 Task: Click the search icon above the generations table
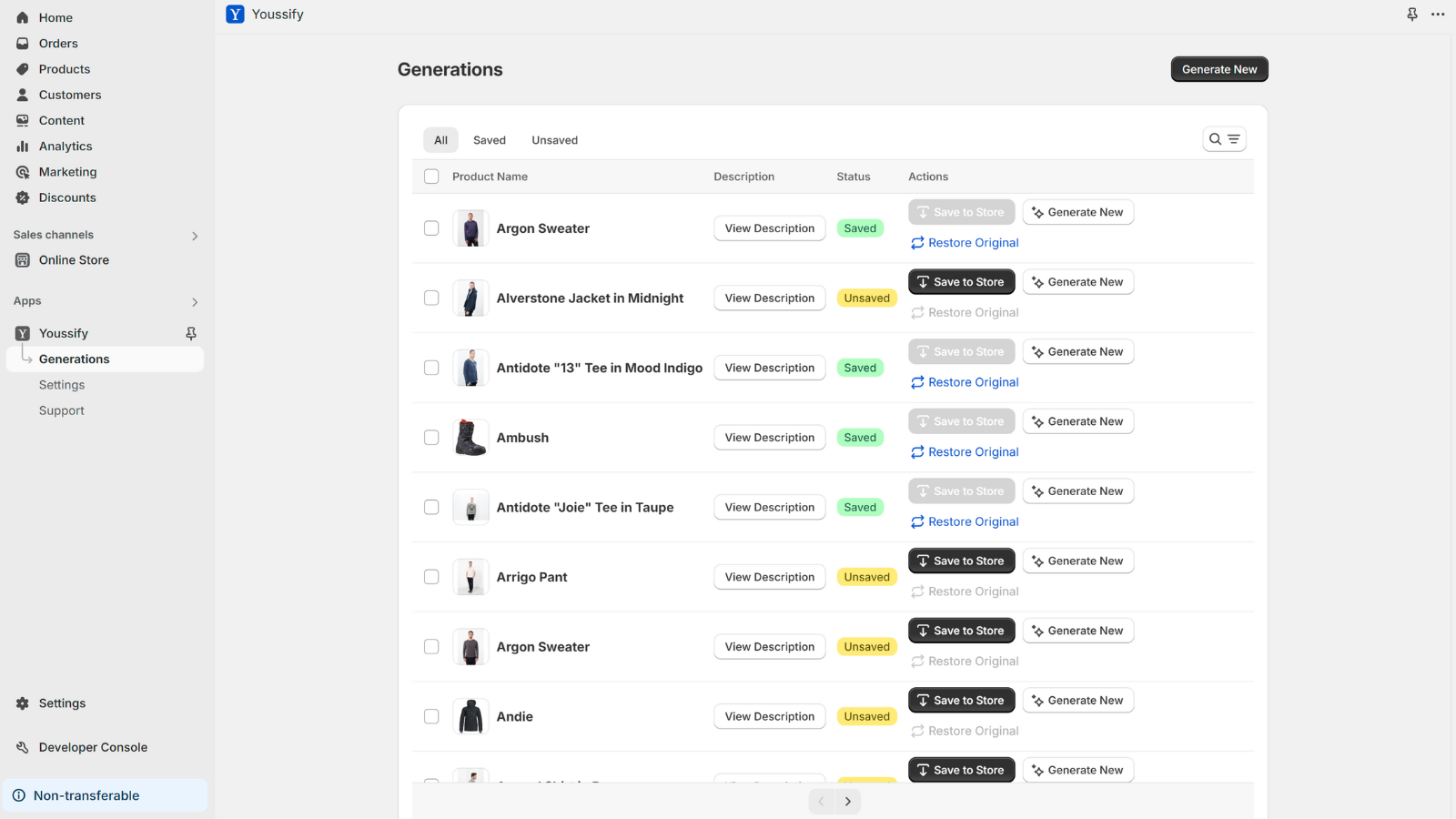(x=1217, y=138)
